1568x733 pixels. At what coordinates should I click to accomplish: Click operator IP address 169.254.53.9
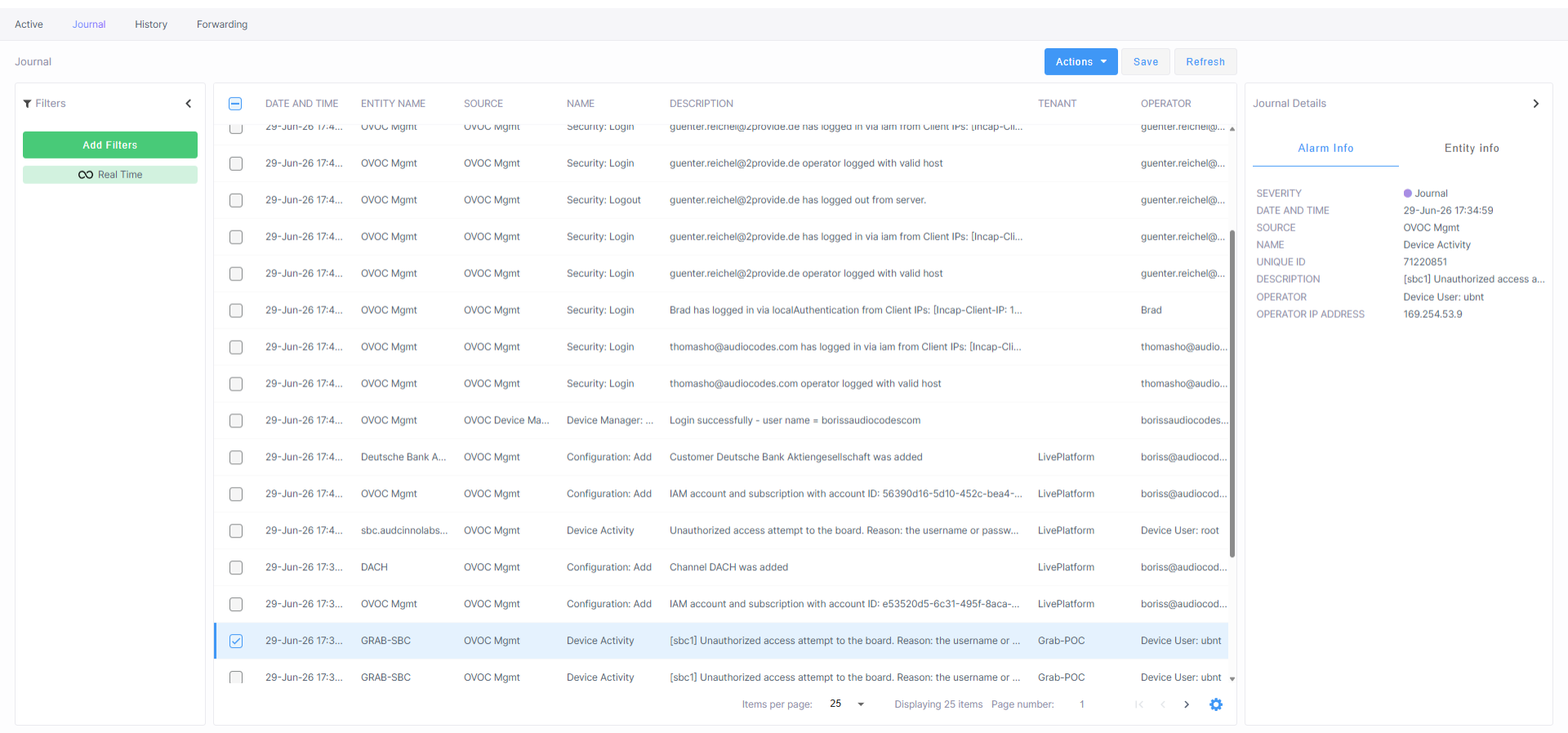pyautogui.click(x=1432, y=315)
